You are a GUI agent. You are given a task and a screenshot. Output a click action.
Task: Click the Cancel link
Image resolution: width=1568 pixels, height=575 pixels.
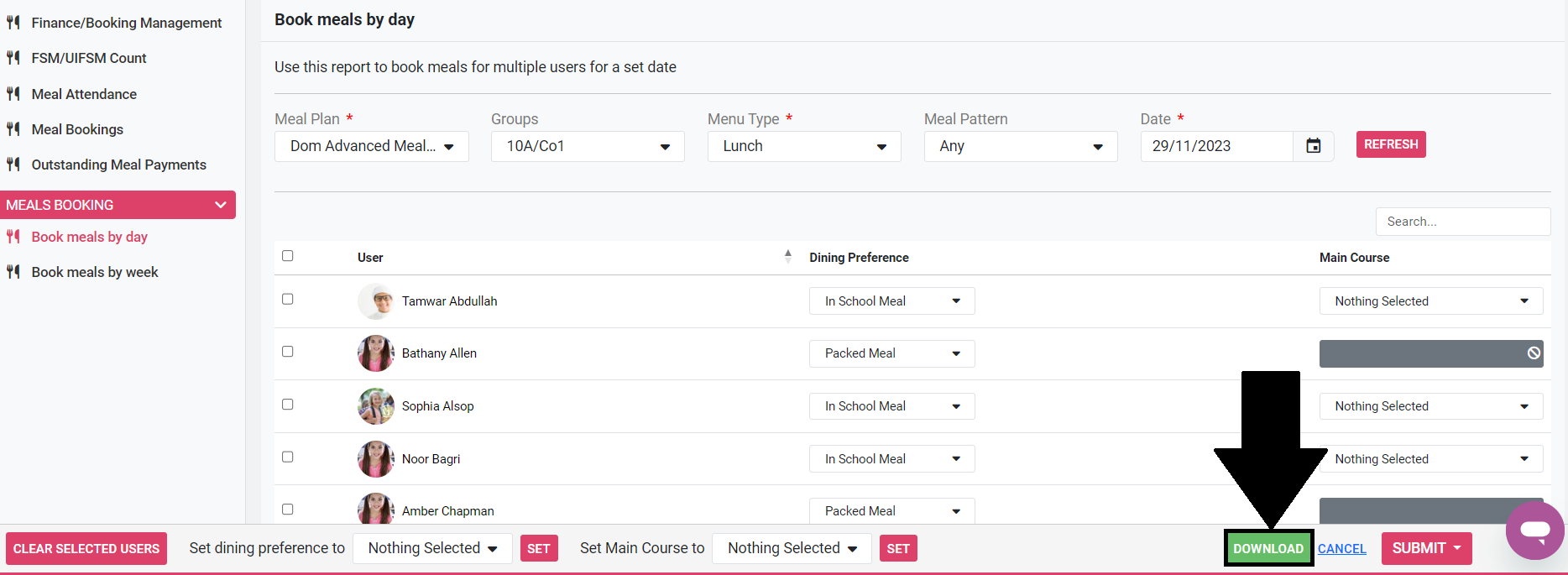click(1341, 549)
